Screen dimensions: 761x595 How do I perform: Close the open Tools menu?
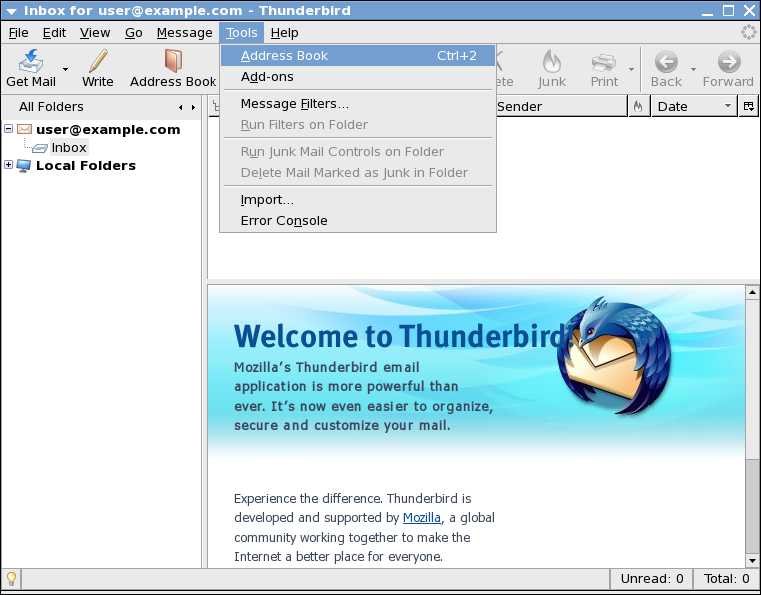241,33
